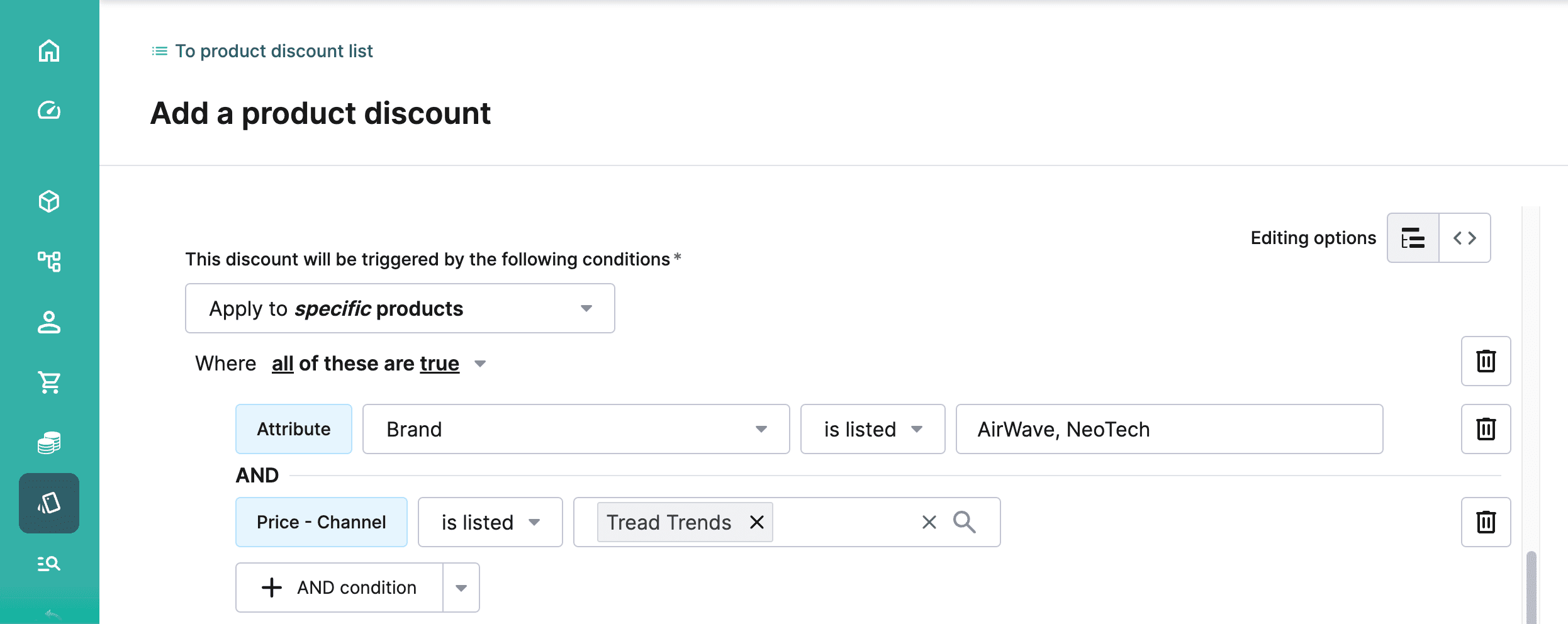Open the customers person icon
The height and width of the screenshot is (624, 1568).
pyautogui.click(x=49, y=322)
